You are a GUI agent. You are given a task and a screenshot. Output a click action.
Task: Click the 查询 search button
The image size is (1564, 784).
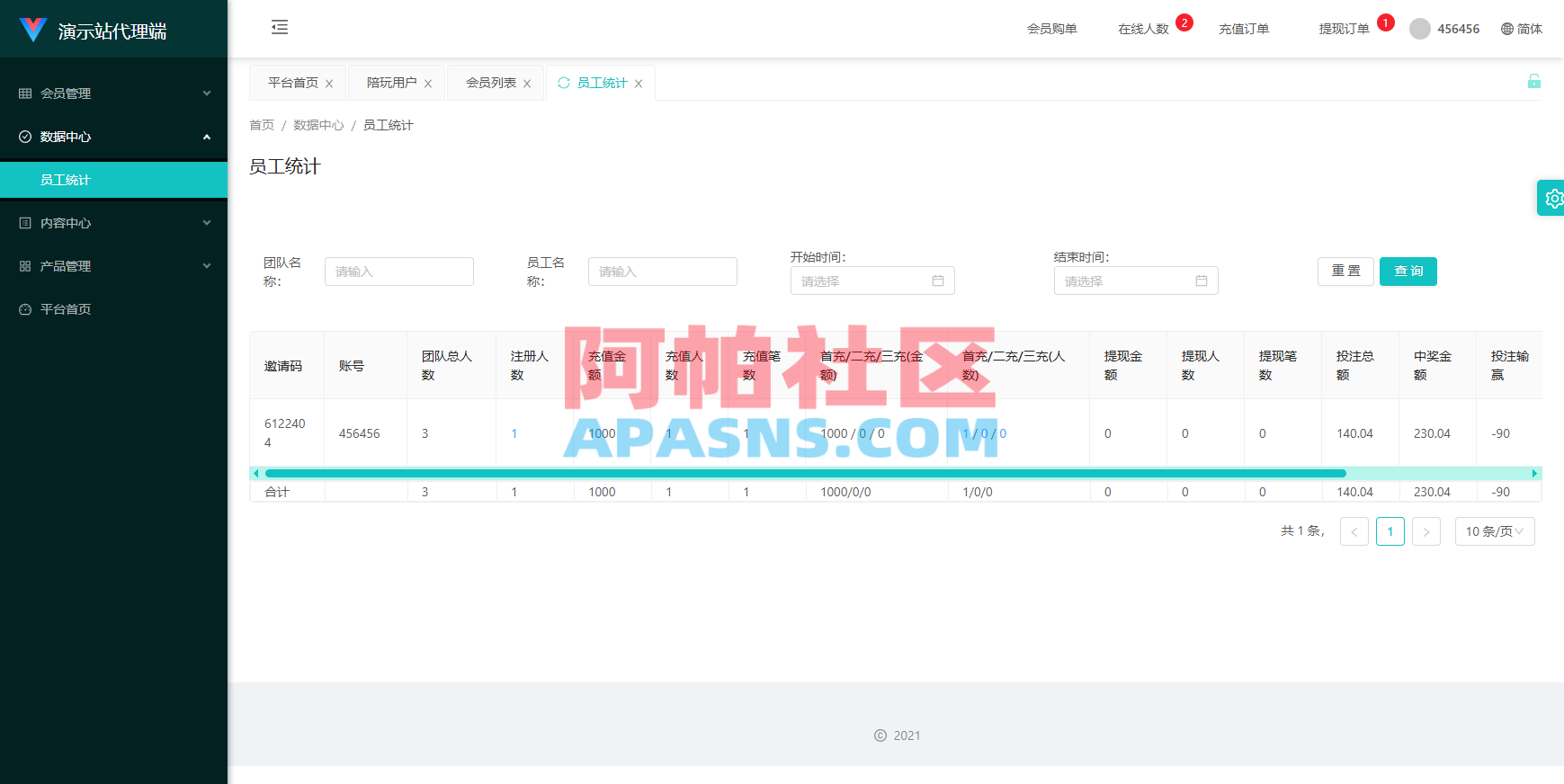[x=1408, y=272]
